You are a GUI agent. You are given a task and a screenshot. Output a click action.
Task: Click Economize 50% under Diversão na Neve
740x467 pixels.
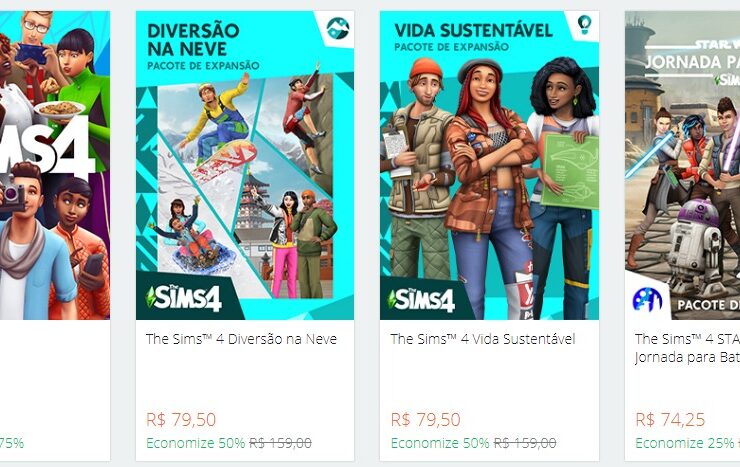tap(195, 443)
